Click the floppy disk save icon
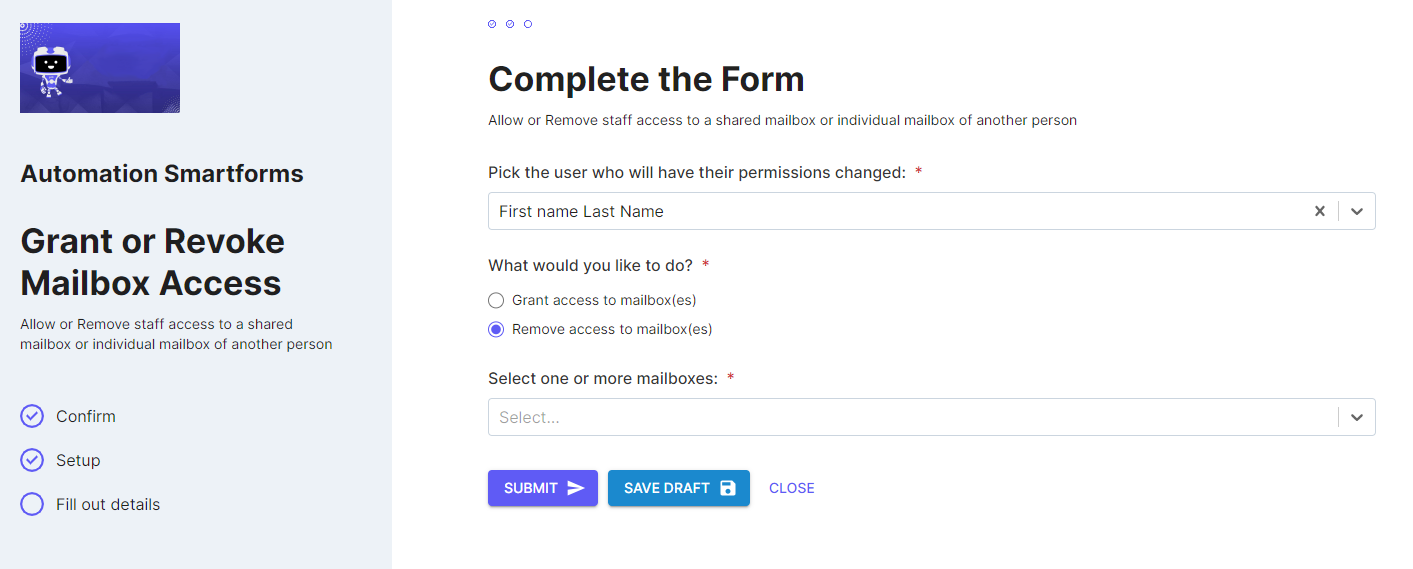The width and height of the screenshot is (1413, 569). click(x=728, y=488)
